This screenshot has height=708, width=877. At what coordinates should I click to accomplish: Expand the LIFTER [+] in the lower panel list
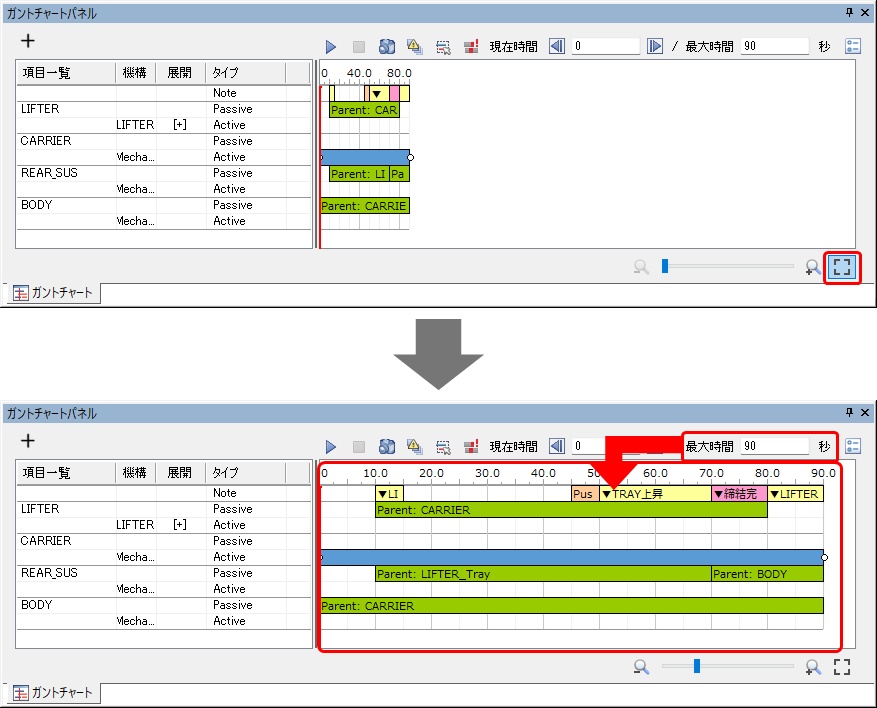(x=179, y=525)
